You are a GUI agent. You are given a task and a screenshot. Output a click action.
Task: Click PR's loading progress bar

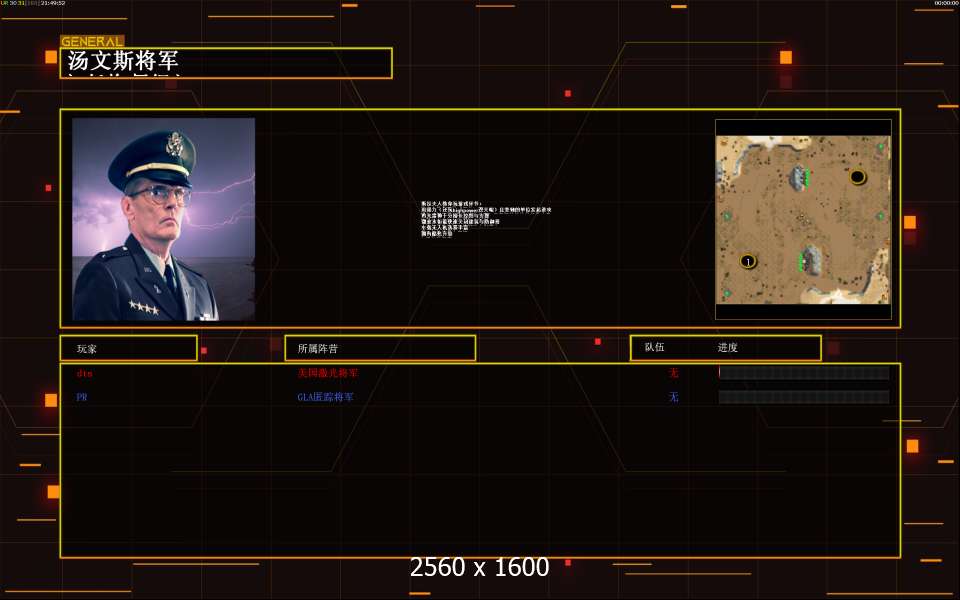point(804,397)
